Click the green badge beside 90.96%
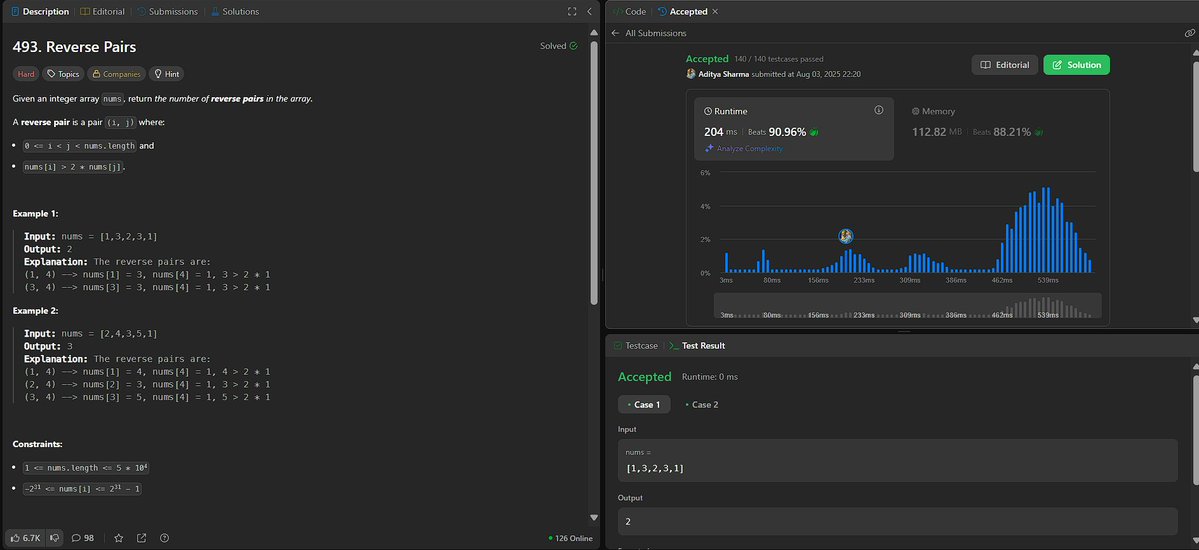The height and width of the screenshot is (550, 1199). [814, 132]
